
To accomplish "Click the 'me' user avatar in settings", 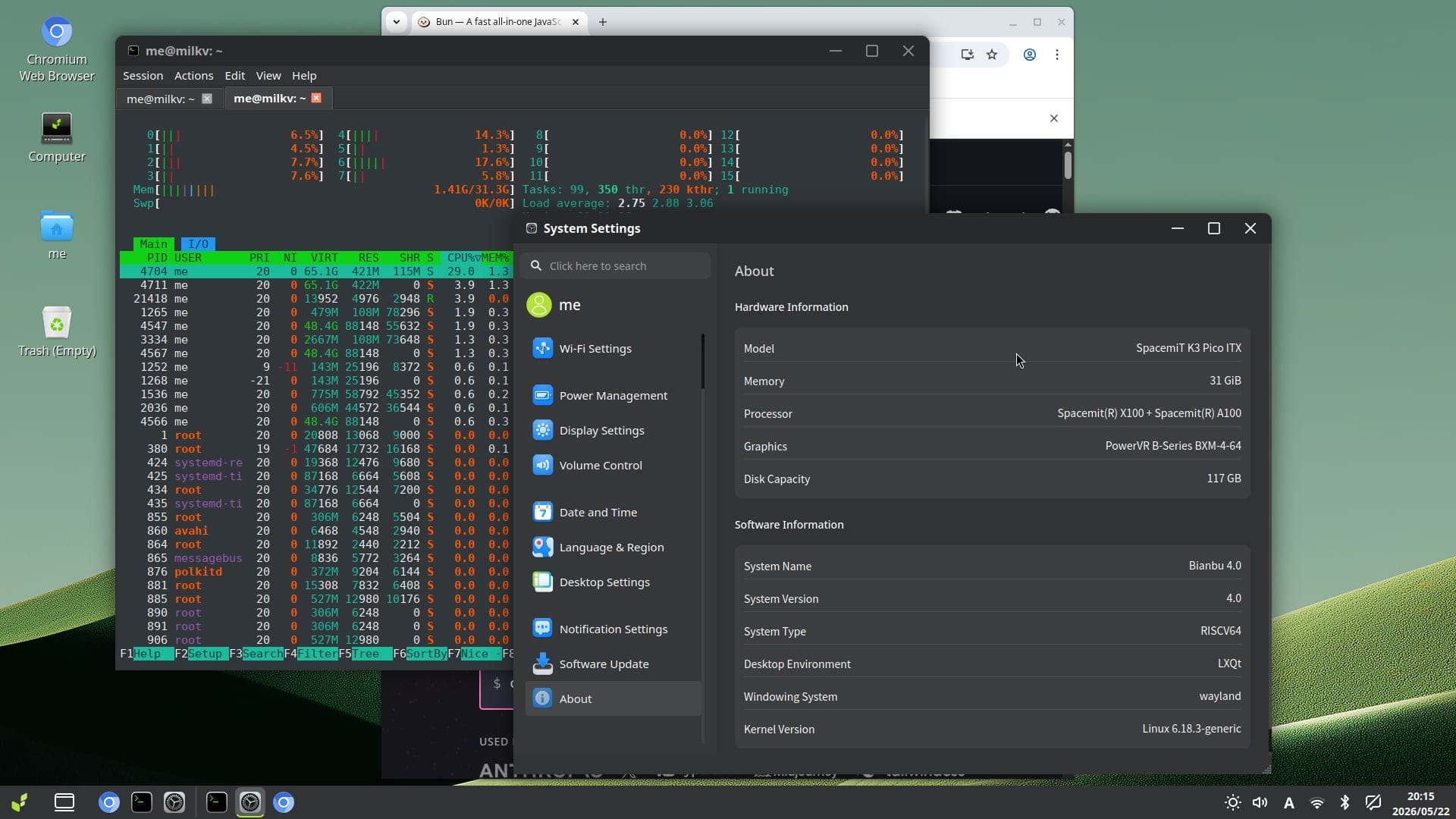I will (x=539, y=305).
